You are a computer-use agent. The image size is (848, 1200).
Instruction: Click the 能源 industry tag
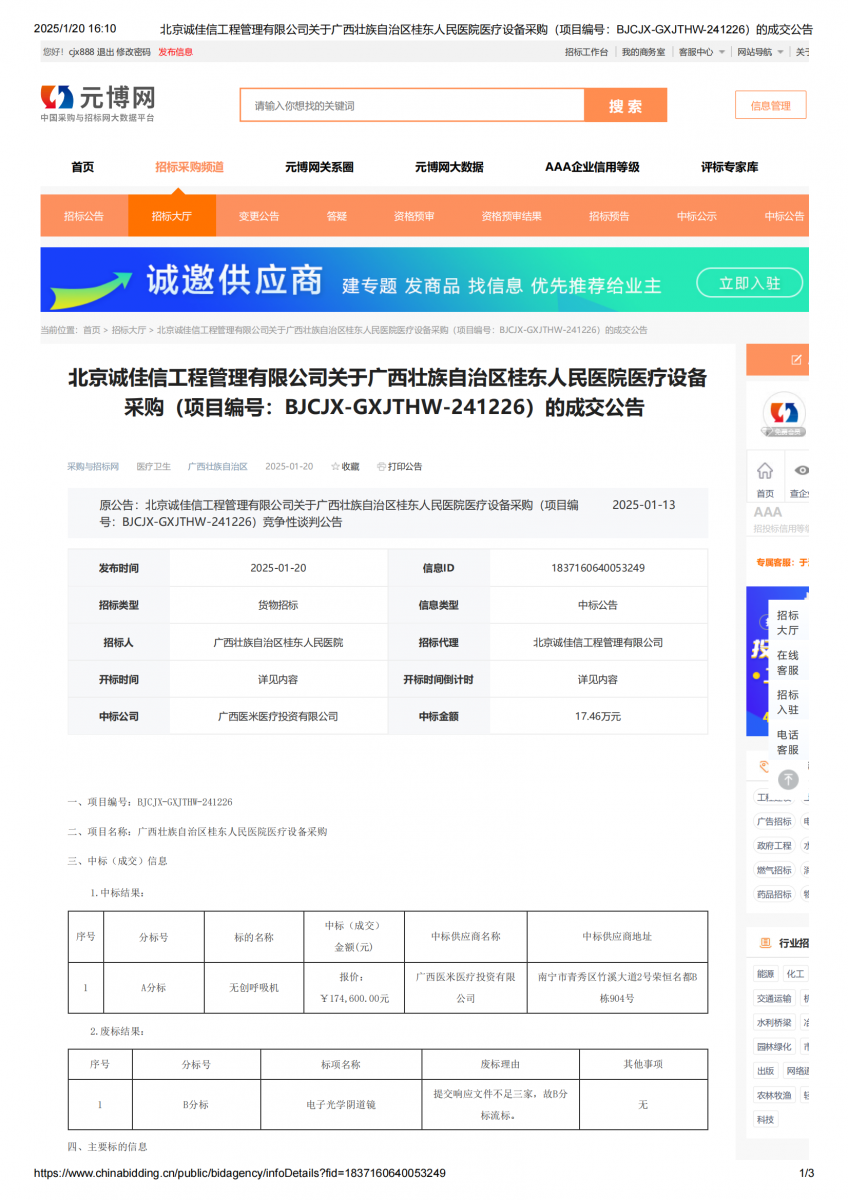(x=766, y=974)
